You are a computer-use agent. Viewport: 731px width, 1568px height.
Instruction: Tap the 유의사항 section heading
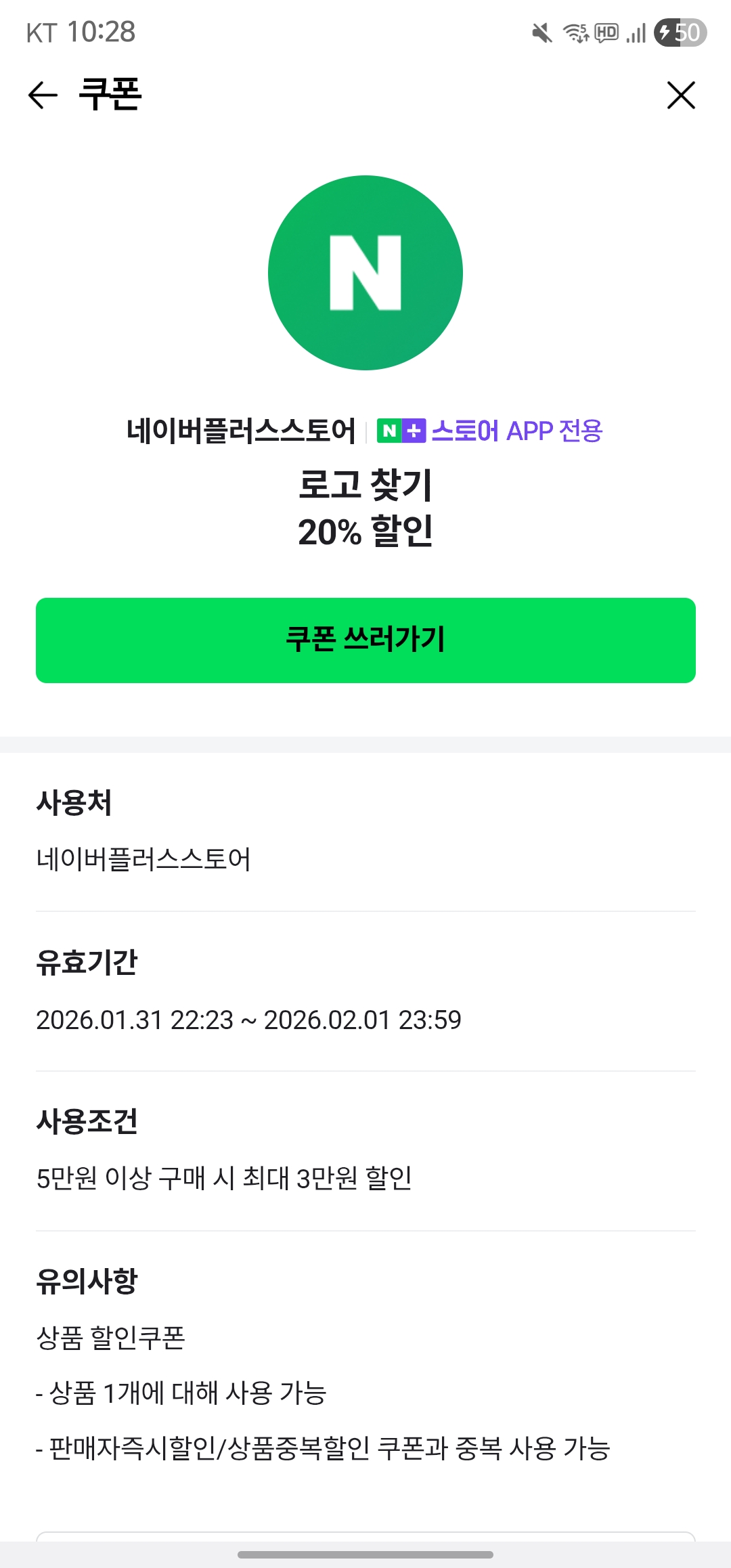[87, 1281]
